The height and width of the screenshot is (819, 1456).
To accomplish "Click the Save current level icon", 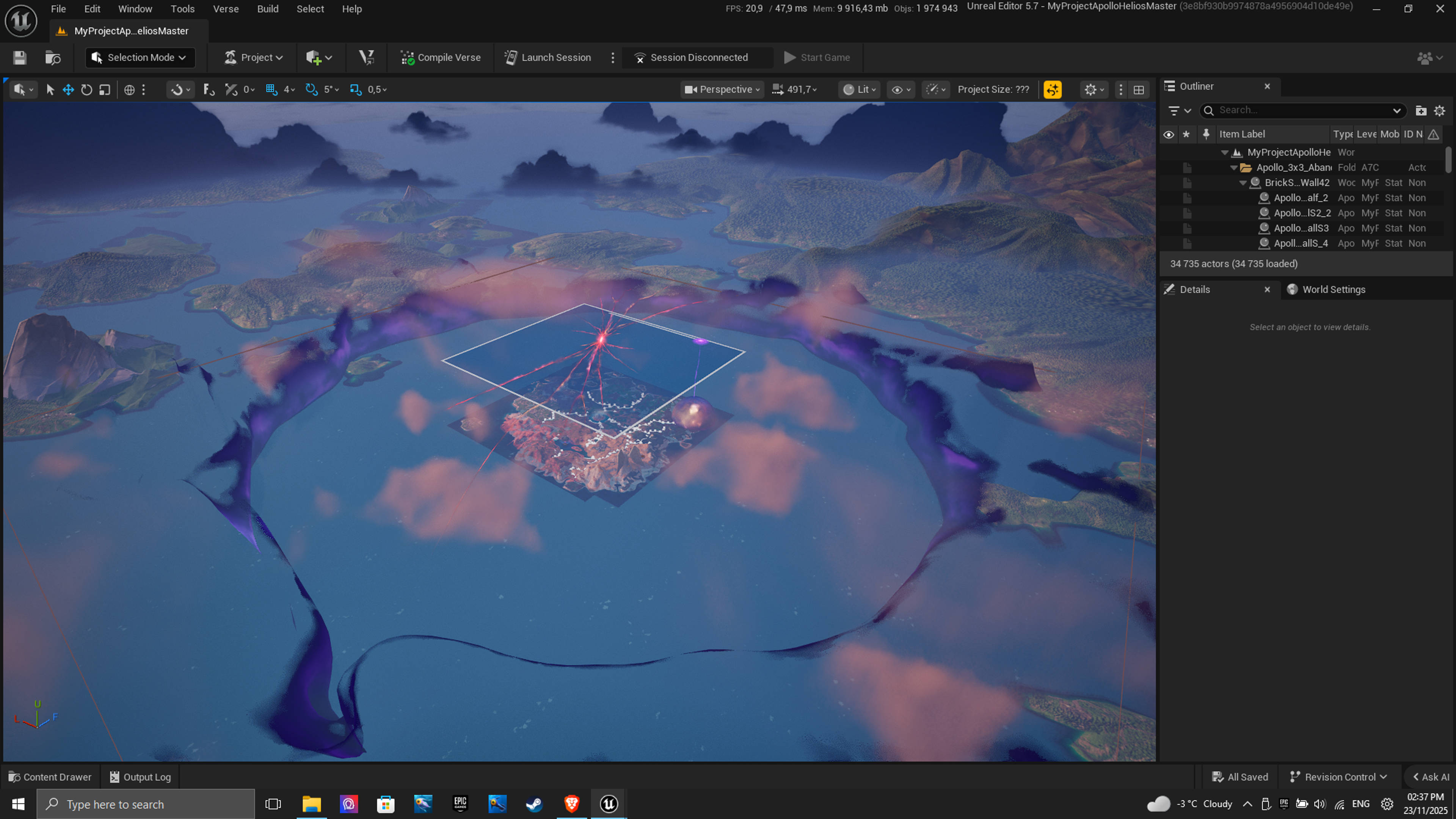I will [x=20, y=58].
